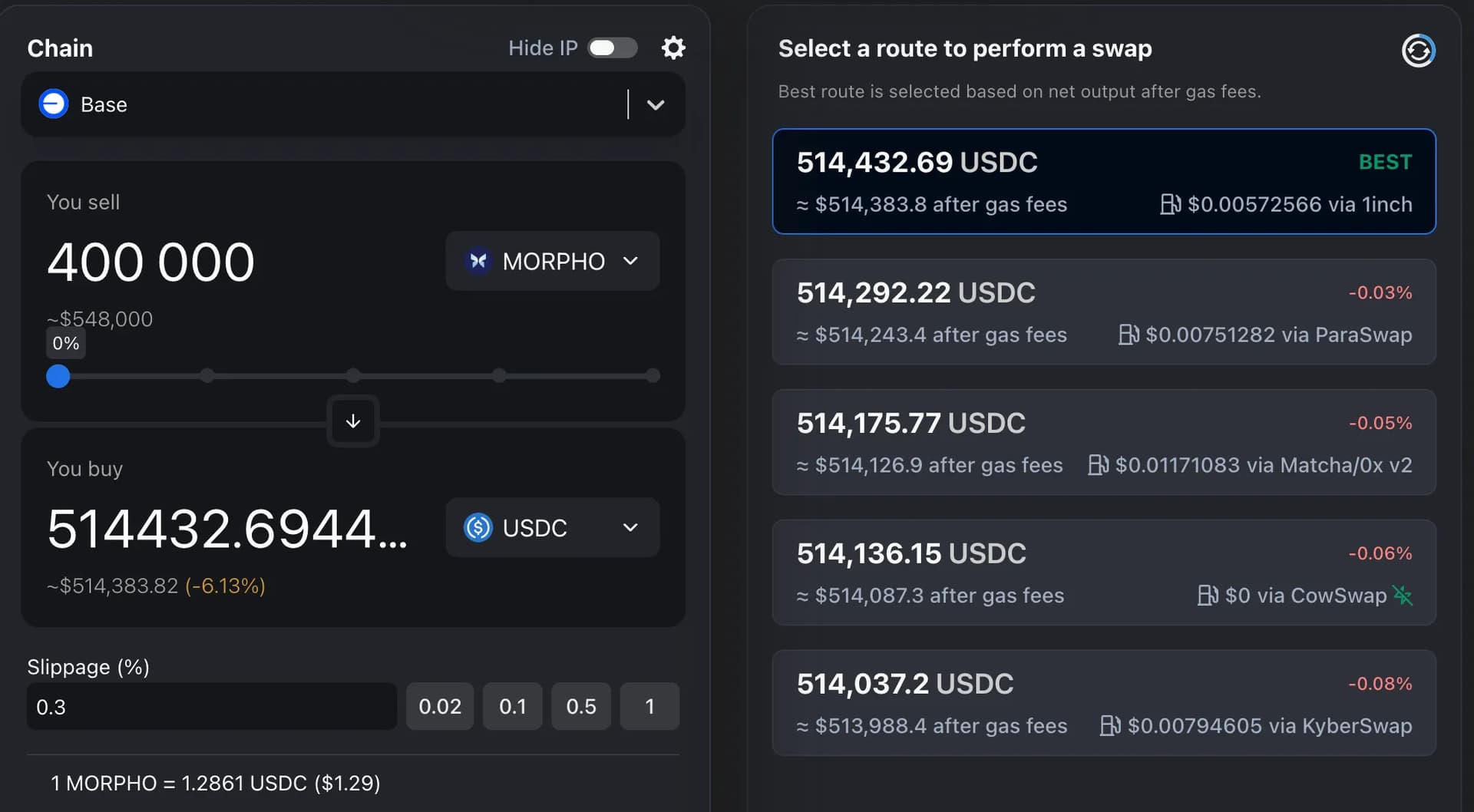Click the $0.01171083 via Matcha/0x v2 text
The width and height of the screenshot is (1474, 812).
[1264, 465]
